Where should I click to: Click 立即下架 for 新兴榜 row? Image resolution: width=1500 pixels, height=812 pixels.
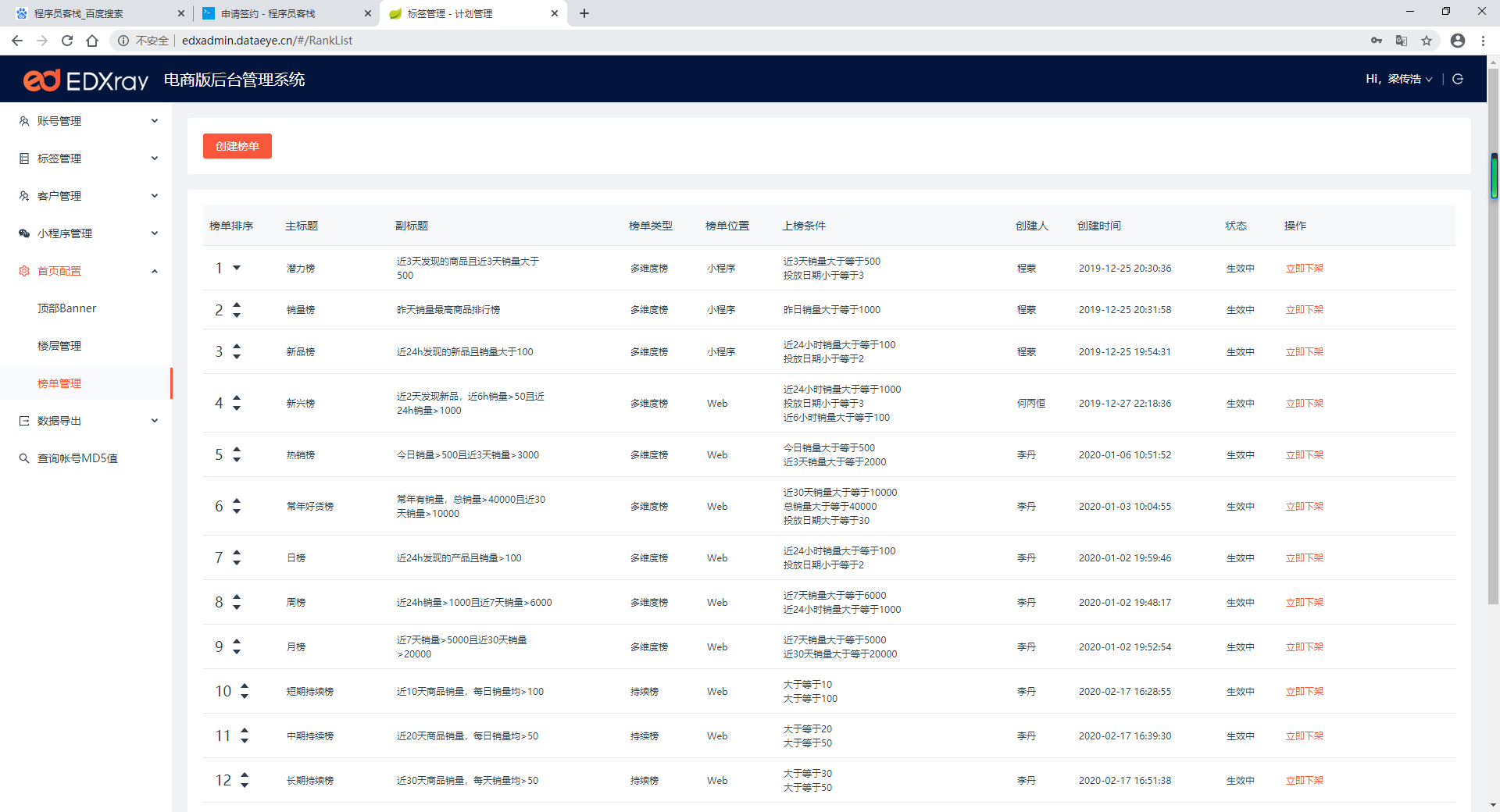coord(1305,404)
